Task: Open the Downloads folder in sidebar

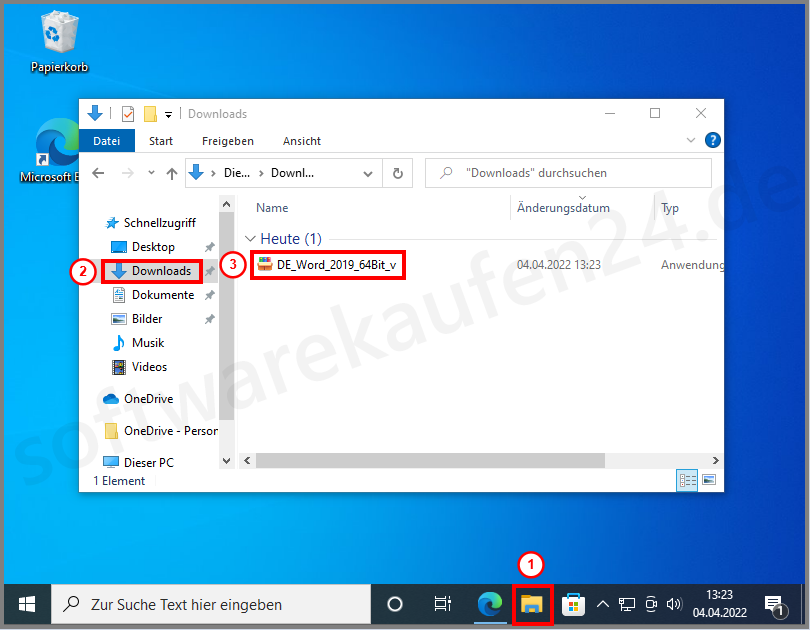Action: [152, 270]
